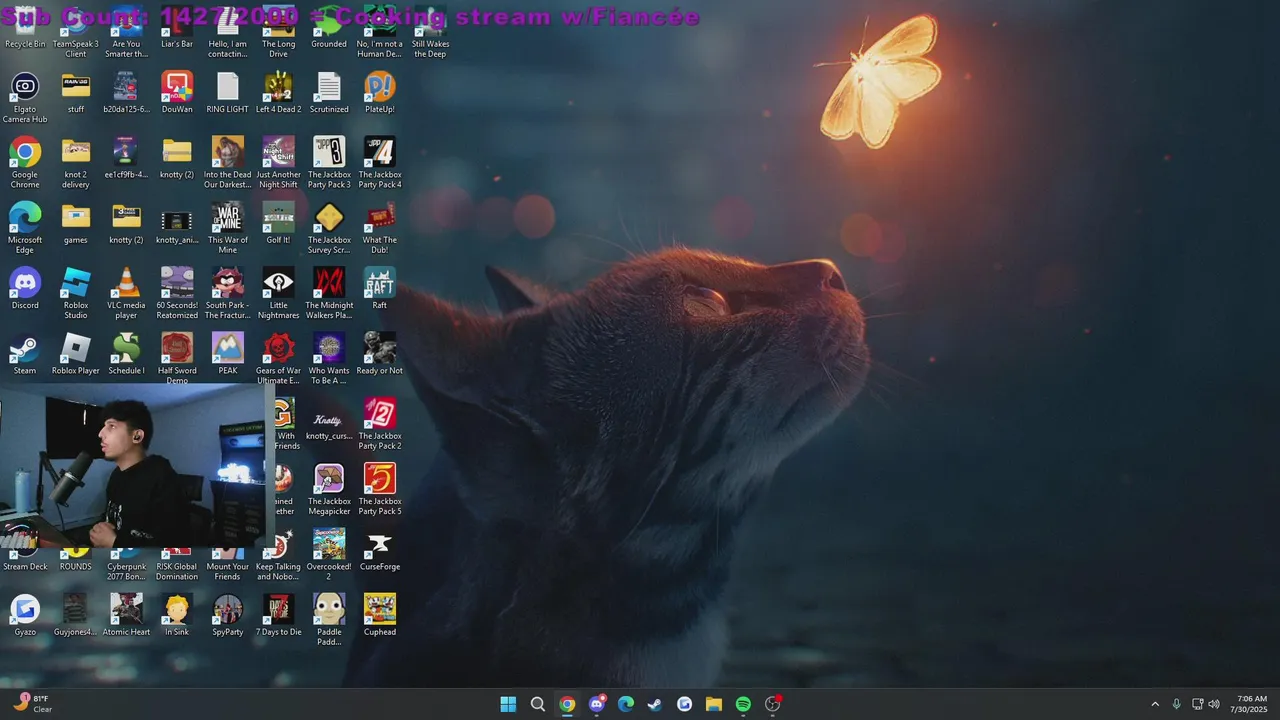This screenshot has height=720, width=1280.
Task: Click the Windows Start button
Action: pyautogui.click(x=508, y=704)
